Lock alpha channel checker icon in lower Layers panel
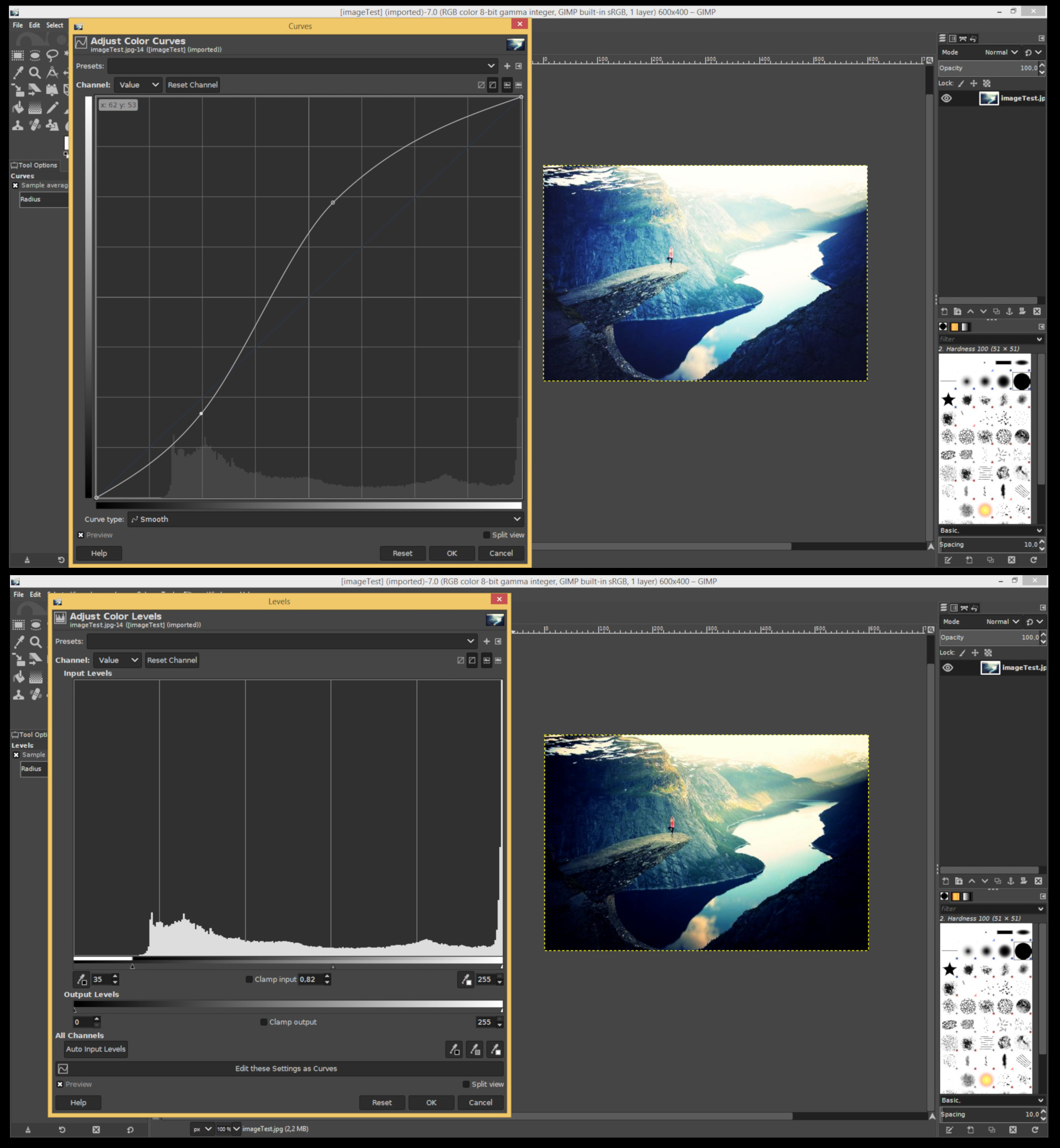This screenshot has height=1148, width=1060. point(988,652)
